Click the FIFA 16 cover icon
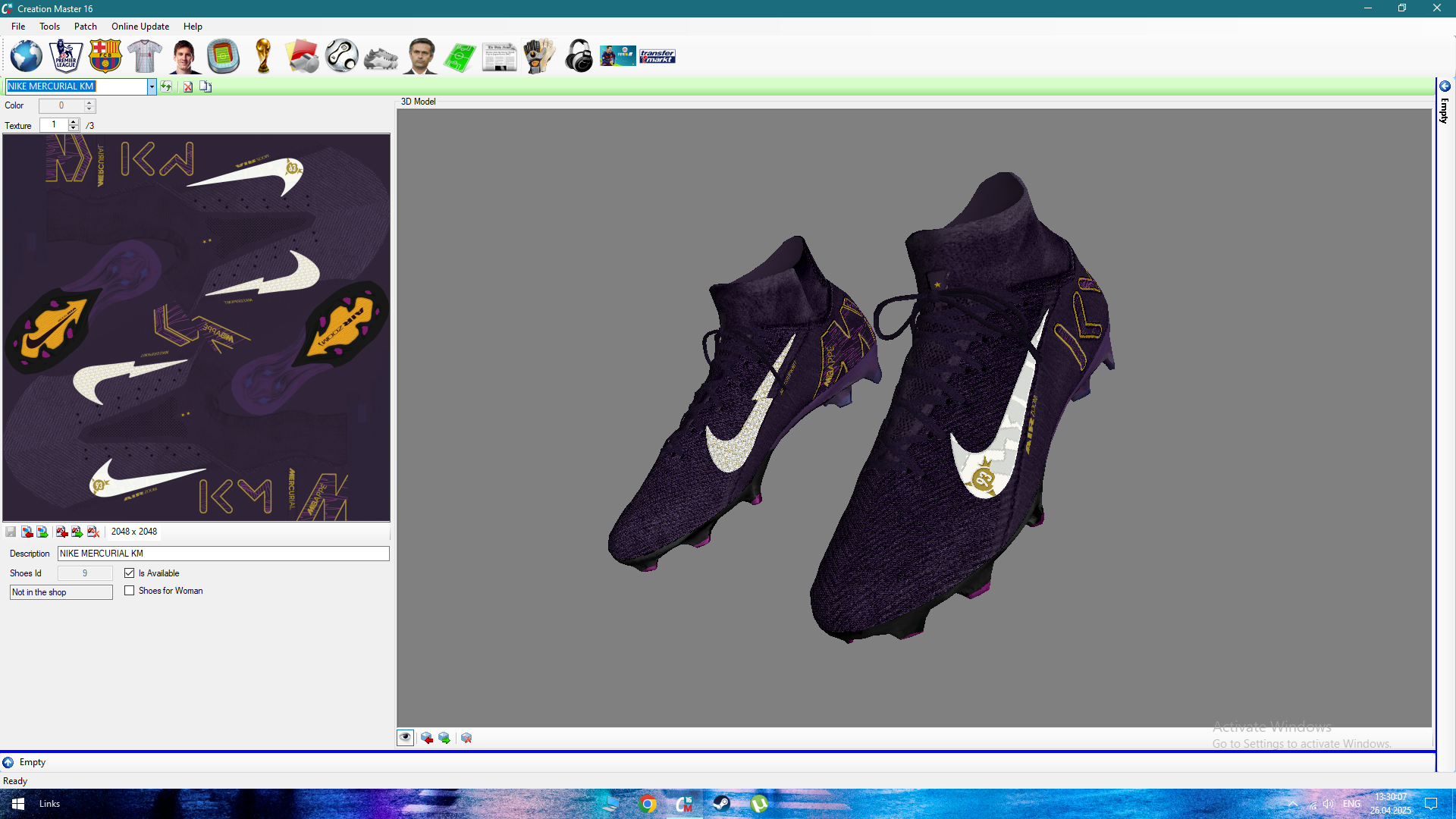Screen dimensions: 1456x819 [618, 56]
